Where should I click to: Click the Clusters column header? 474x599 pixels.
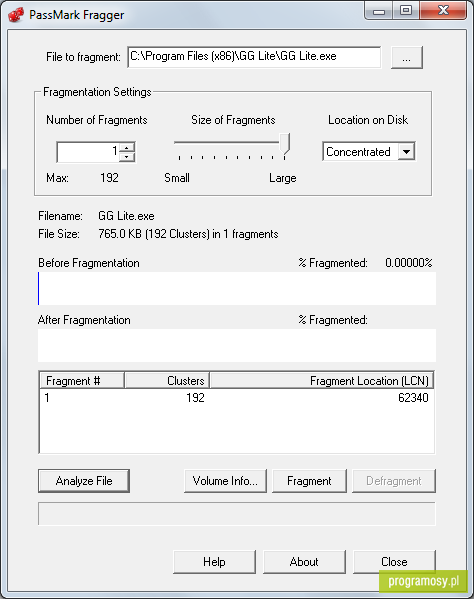(167, 381)
